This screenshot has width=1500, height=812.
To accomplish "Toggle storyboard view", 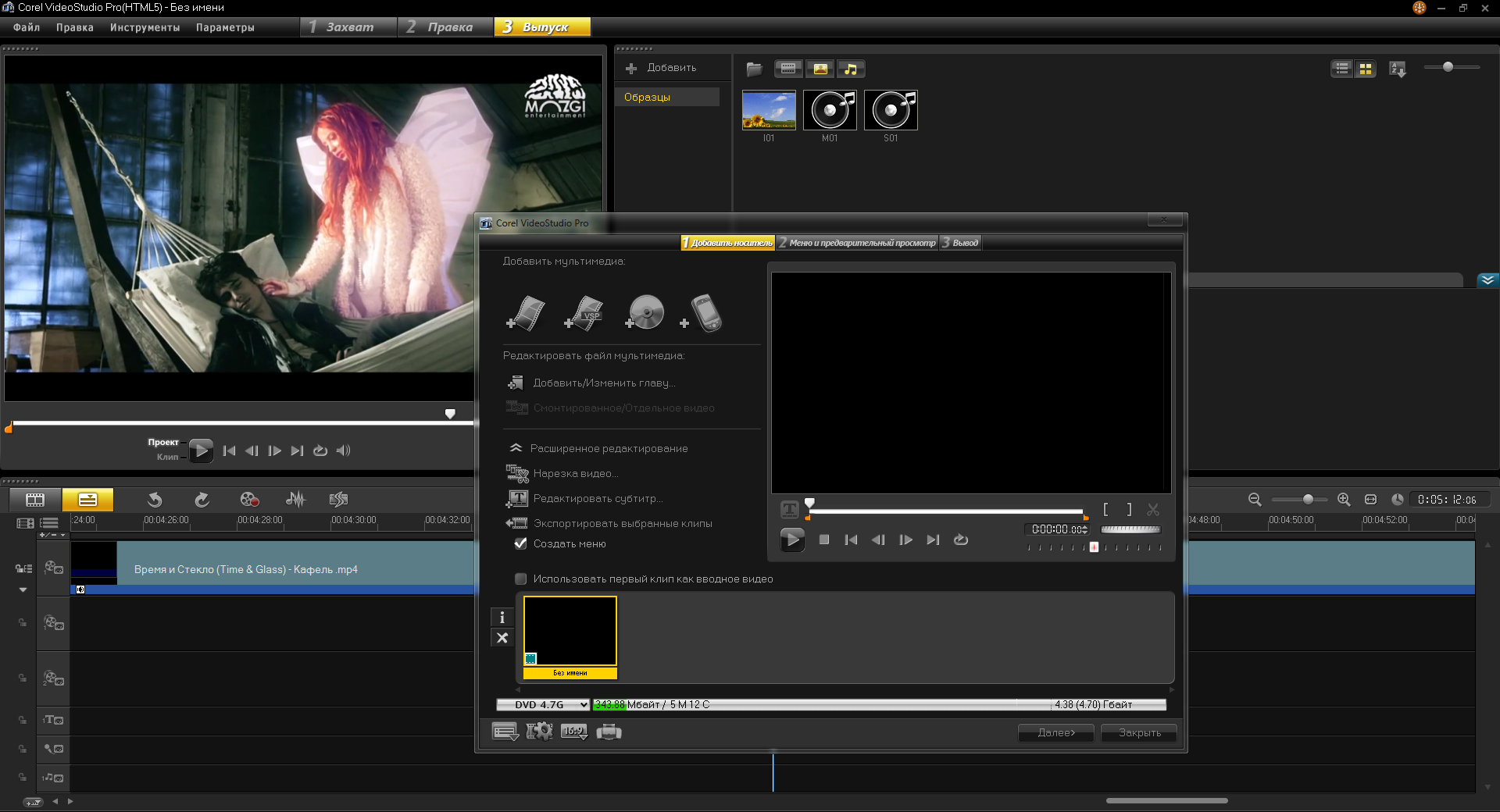I will (x=35, y=500).
